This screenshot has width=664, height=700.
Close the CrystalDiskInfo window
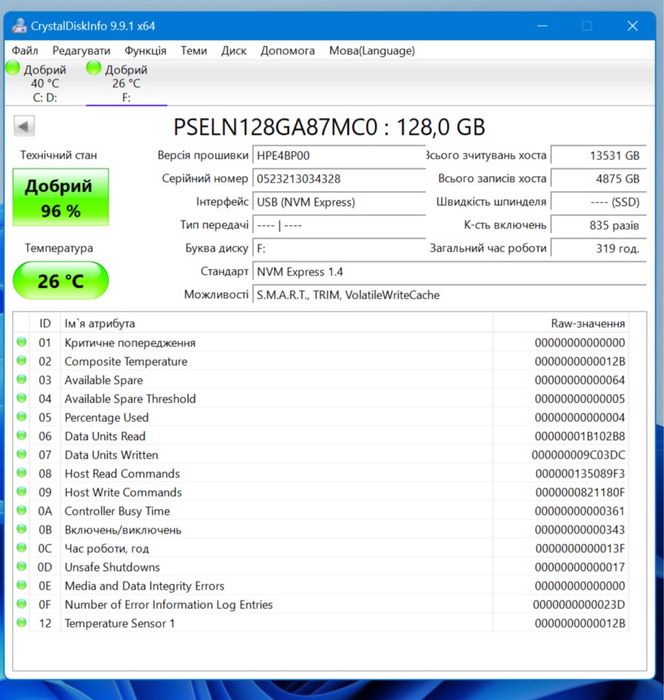[632, 26]
